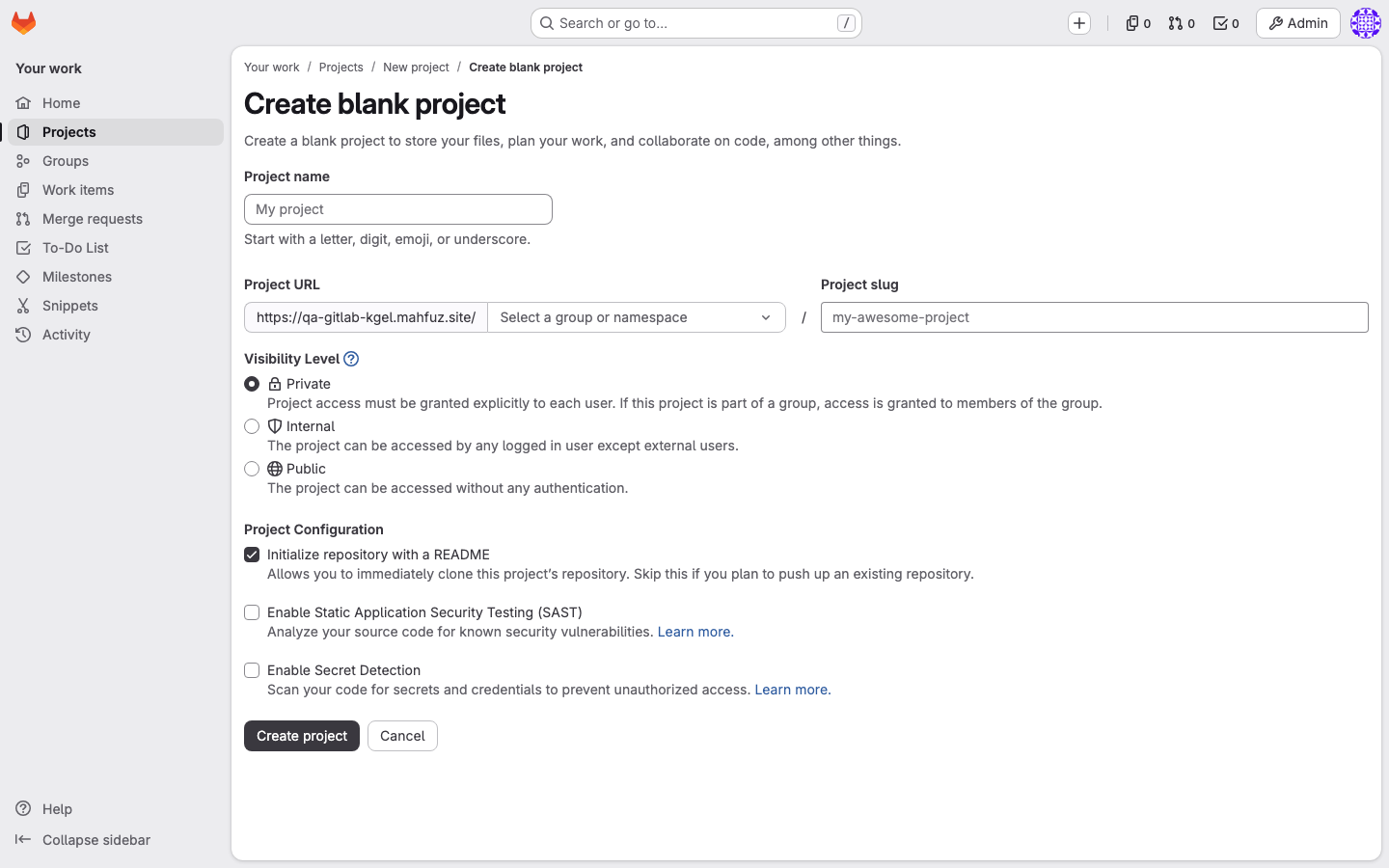
Task: Uncheck Initialize repository with a README
Action: [x=252, y=555]
